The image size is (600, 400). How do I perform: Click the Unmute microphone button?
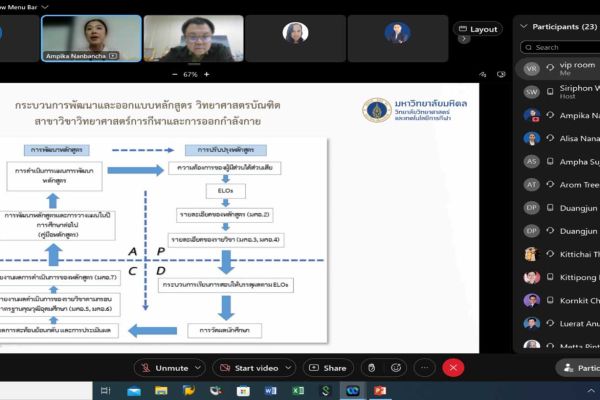(x=164, y=368)
